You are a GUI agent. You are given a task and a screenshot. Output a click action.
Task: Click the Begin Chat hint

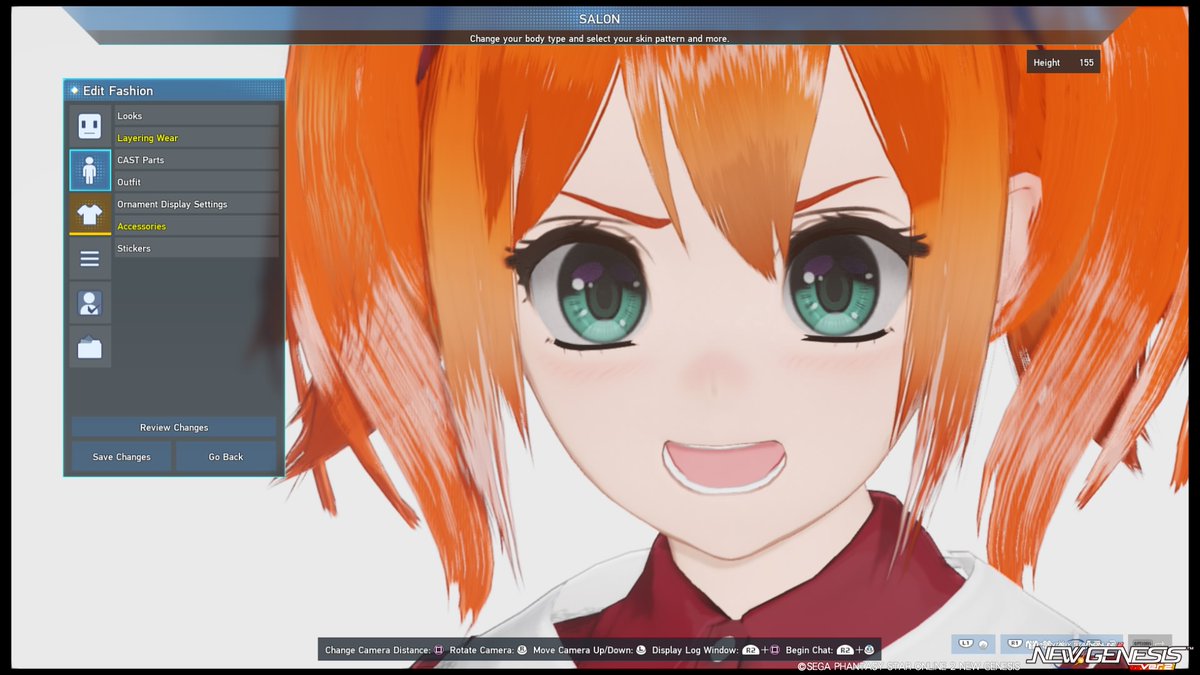coord(830,650)
